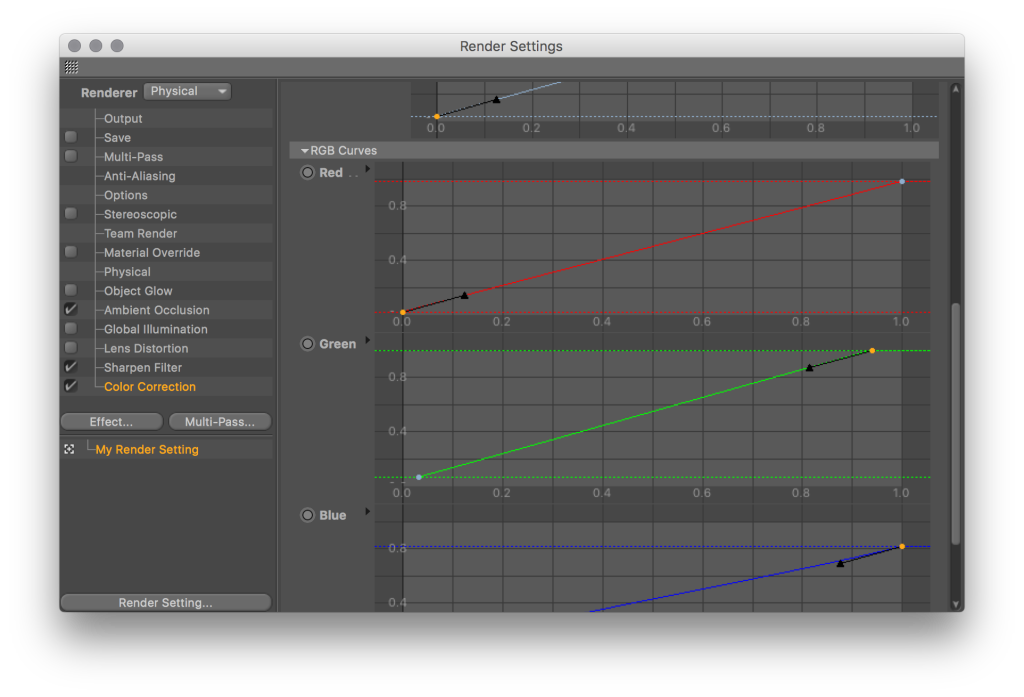The height and width of the screenshot is (697, 1024).
Task: Click the green curve's orange end point
Action: coord(872,351)
